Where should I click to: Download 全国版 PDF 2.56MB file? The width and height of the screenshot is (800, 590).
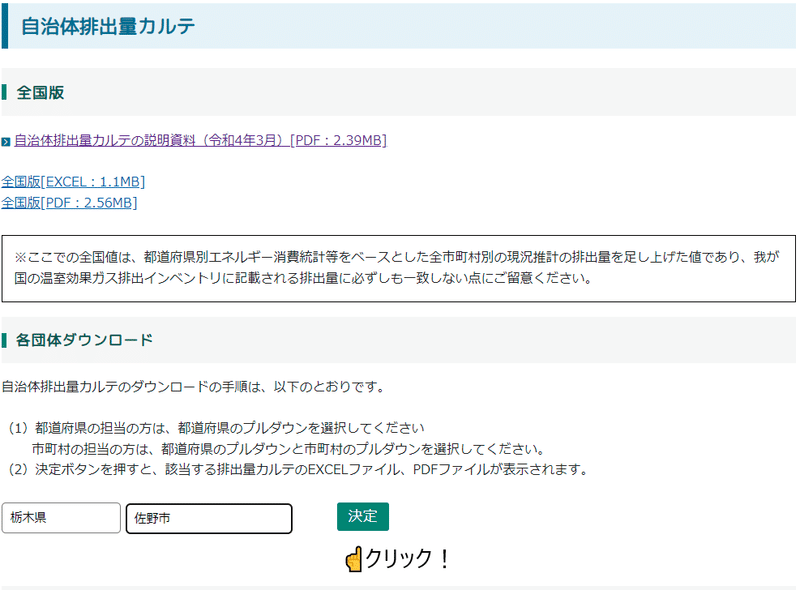tap(69, 203)
